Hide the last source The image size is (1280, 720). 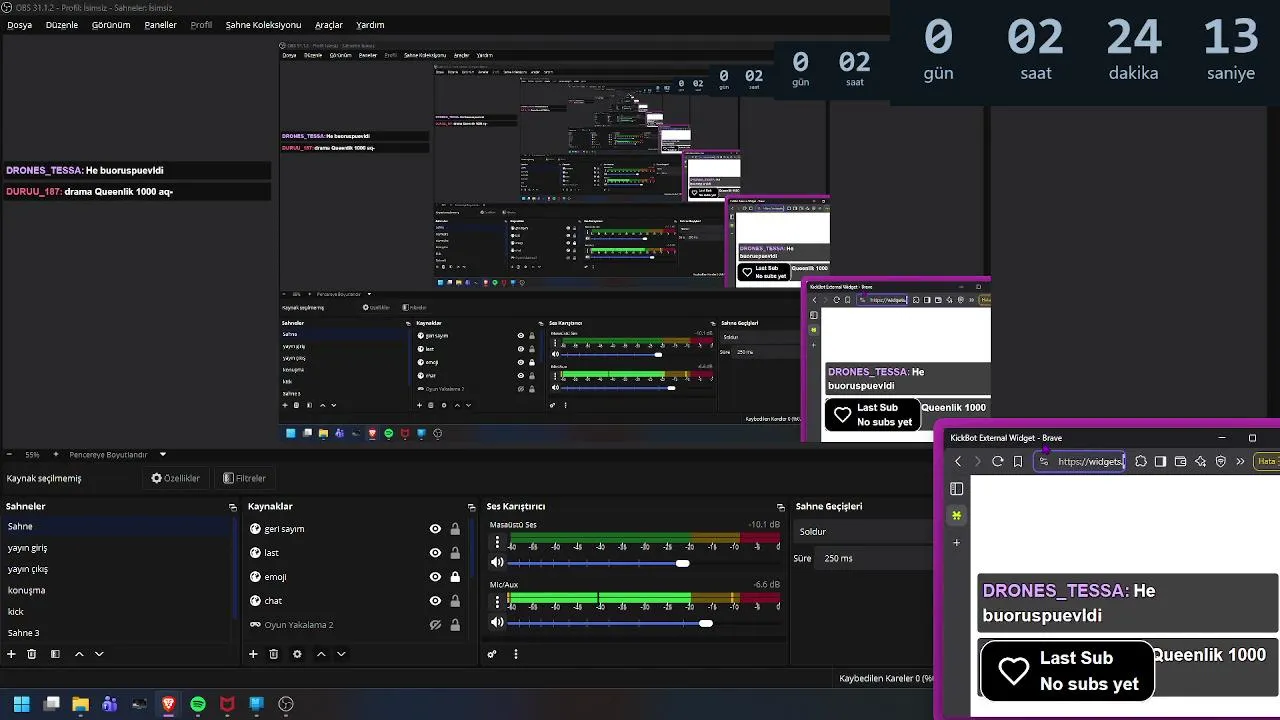(x=435, y=553)
